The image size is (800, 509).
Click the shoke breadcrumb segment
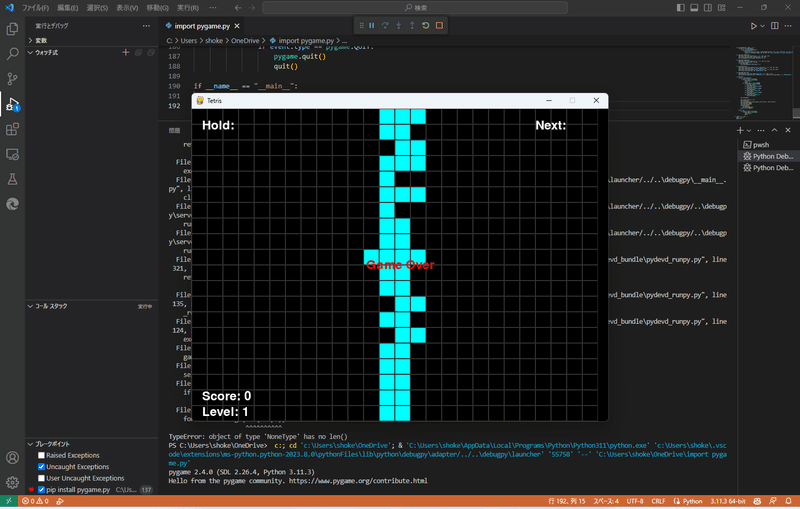pyautogui.click(x=214, y=41)
